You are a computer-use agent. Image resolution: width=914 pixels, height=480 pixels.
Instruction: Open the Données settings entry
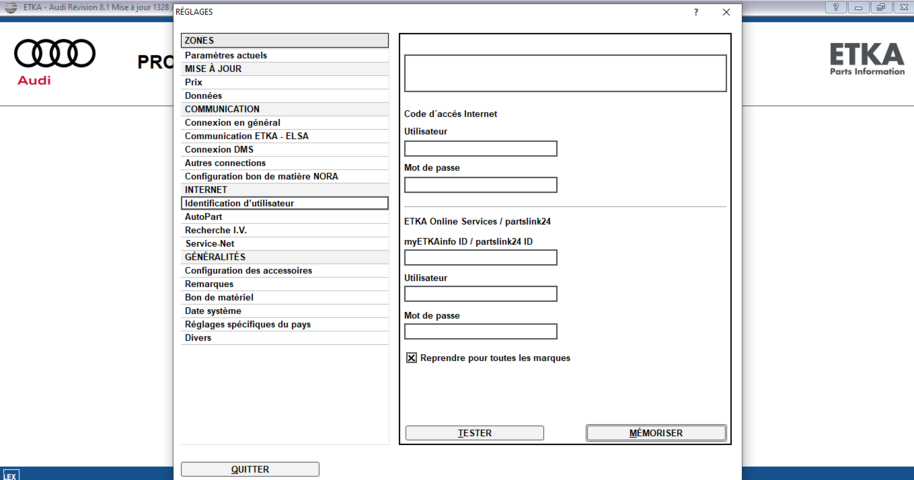284,96
